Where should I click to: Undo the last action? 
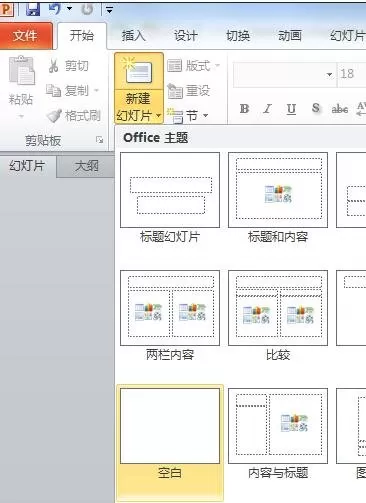click(55, 8)
